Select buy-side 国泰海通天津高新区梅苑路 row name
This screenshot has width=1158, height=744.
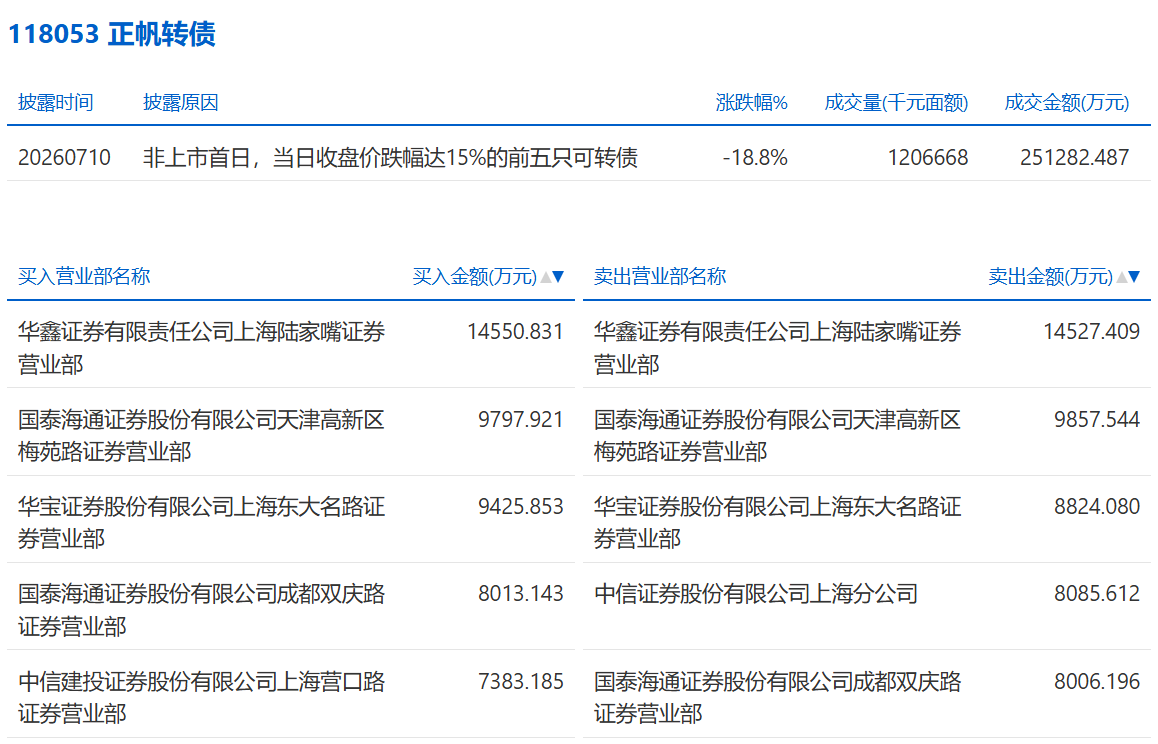tap(202, 436)
